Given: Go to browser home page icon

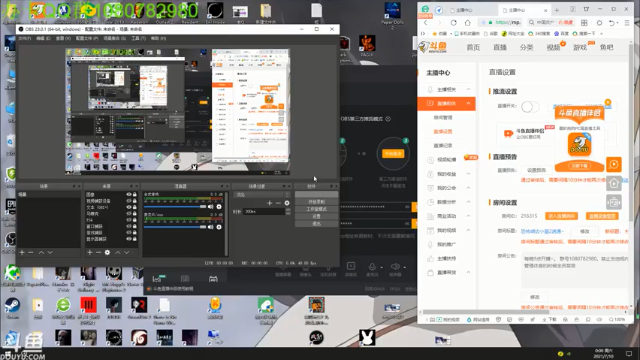Looking at the screenshot, I should pos(468,22).
